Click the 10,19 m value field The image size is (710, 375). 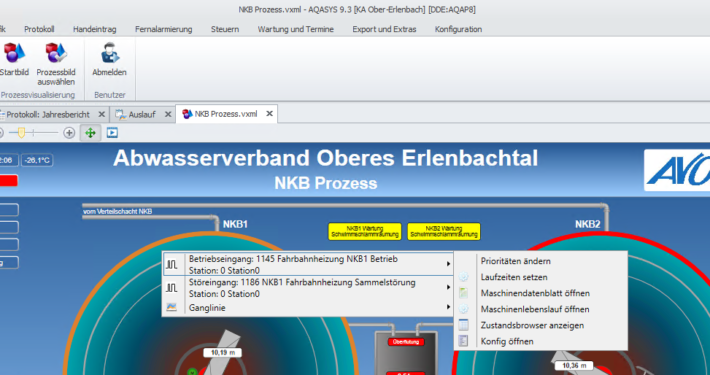[222, 352]
